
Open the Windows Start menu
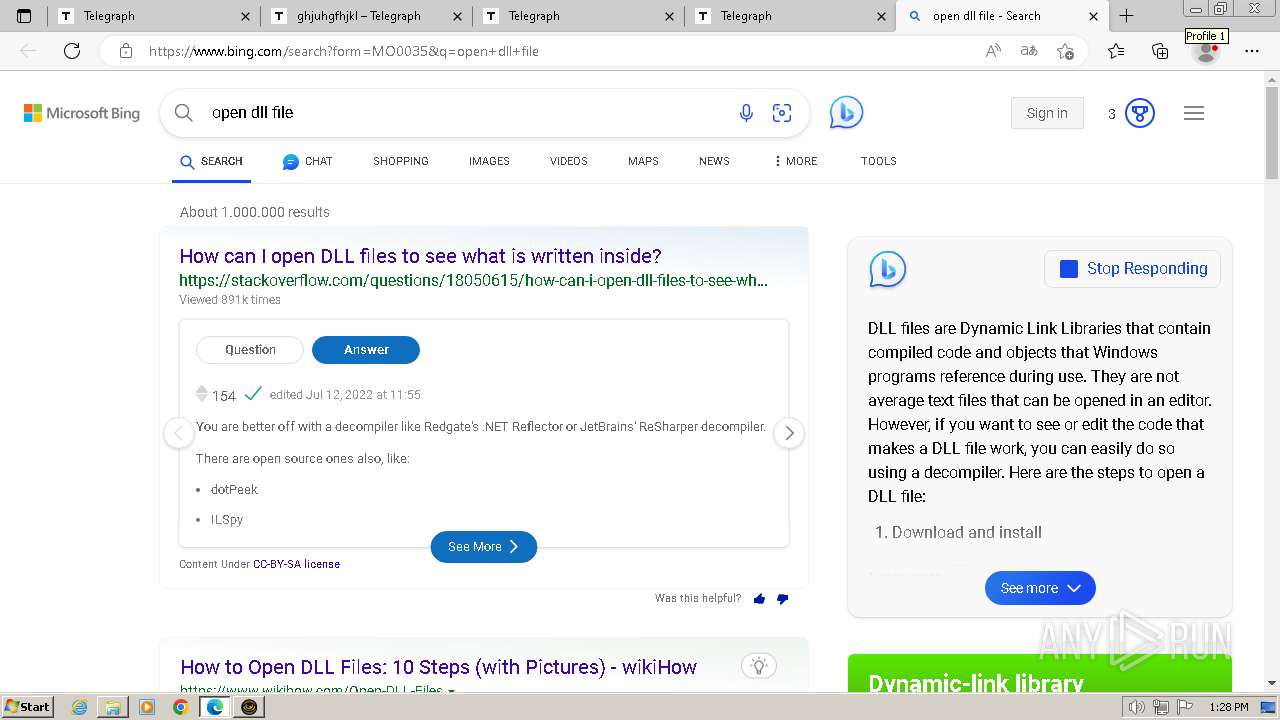click(x=27, y=707)
